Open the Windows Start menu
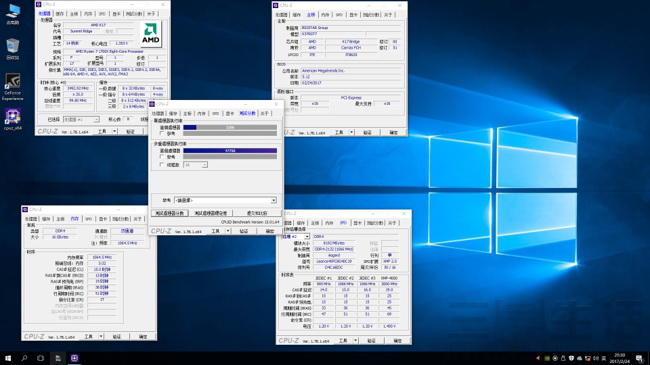This screenshot has width=650, height=365. pos(8,358)
